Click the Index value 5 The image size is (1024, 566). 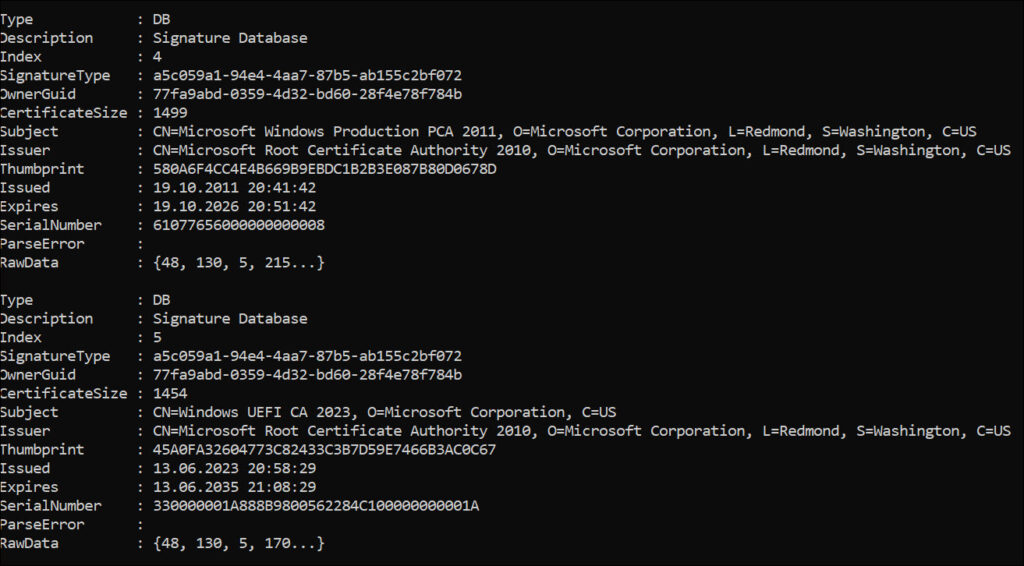pyautogui.click(x=157, y=337)
